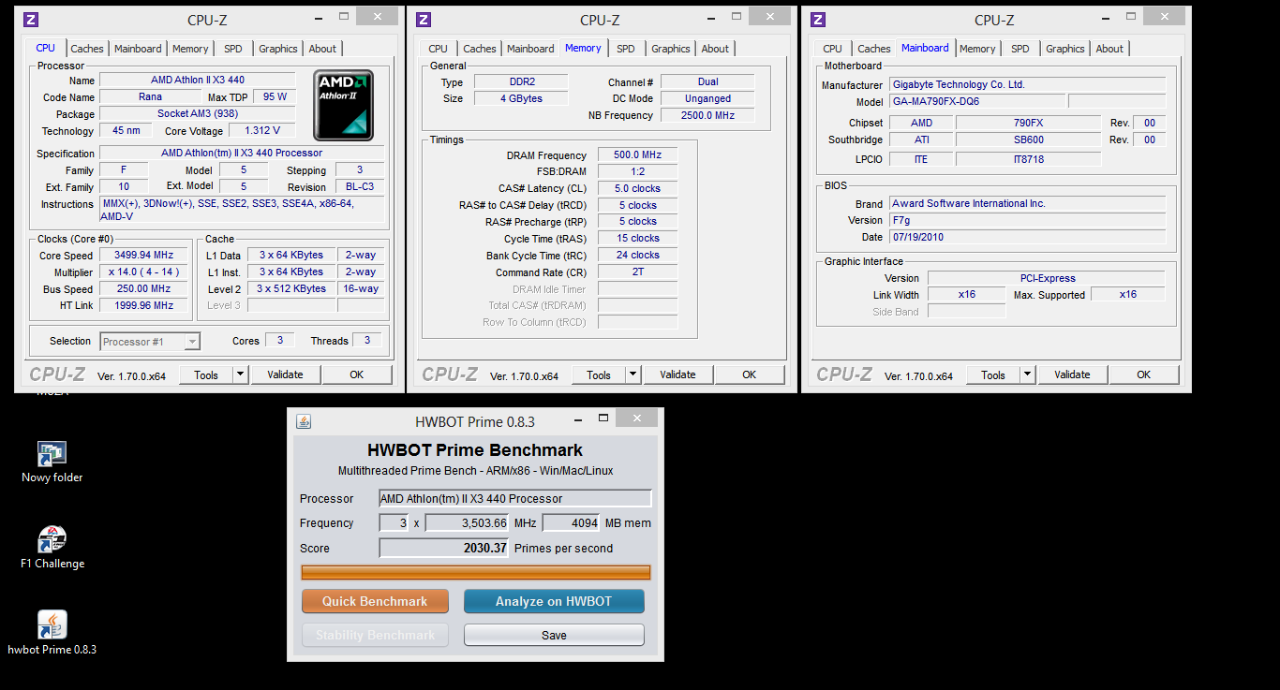
Task: Select the CPU tab in the middle CPU-Z window
Action: pos(438,48)
